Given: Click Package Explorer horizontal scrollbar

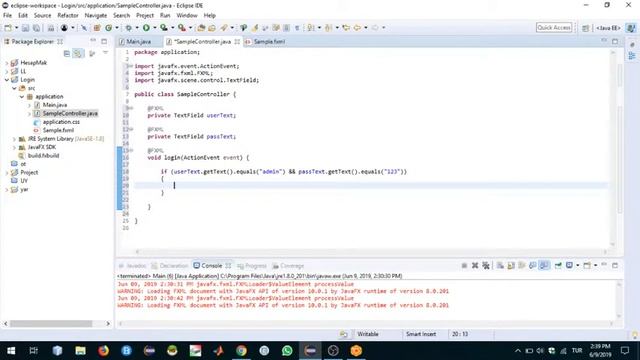Looking at the screenshot, I should (x=51, y=324).
